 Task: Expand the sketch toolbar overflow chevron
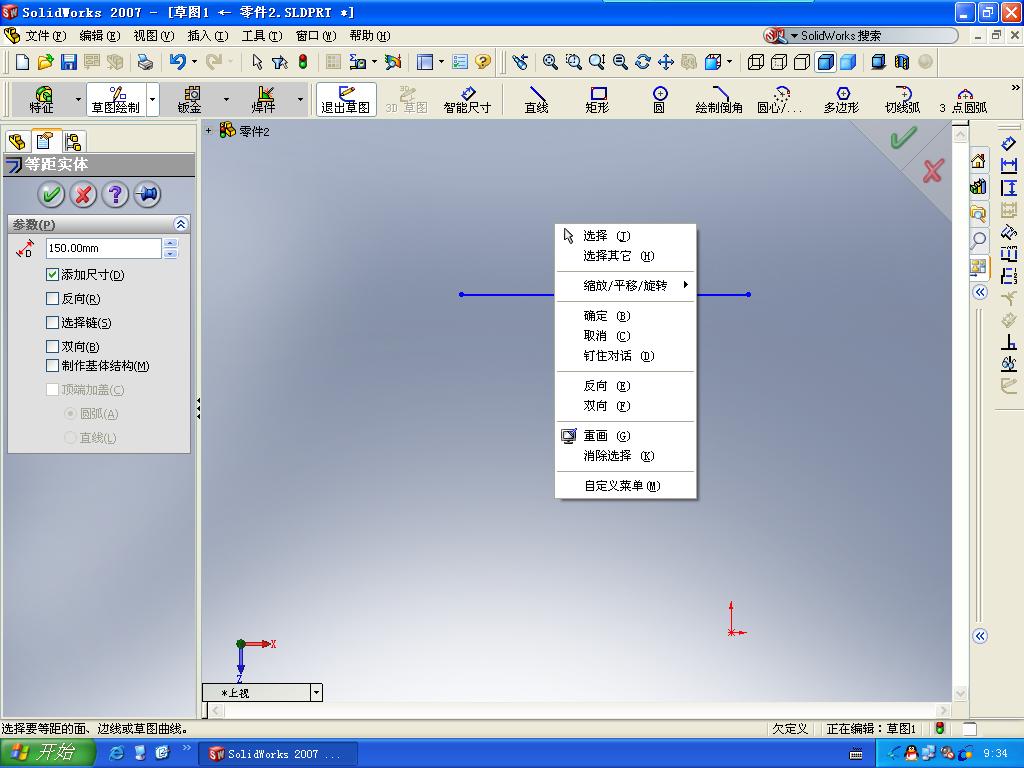tap(1015, 87)
